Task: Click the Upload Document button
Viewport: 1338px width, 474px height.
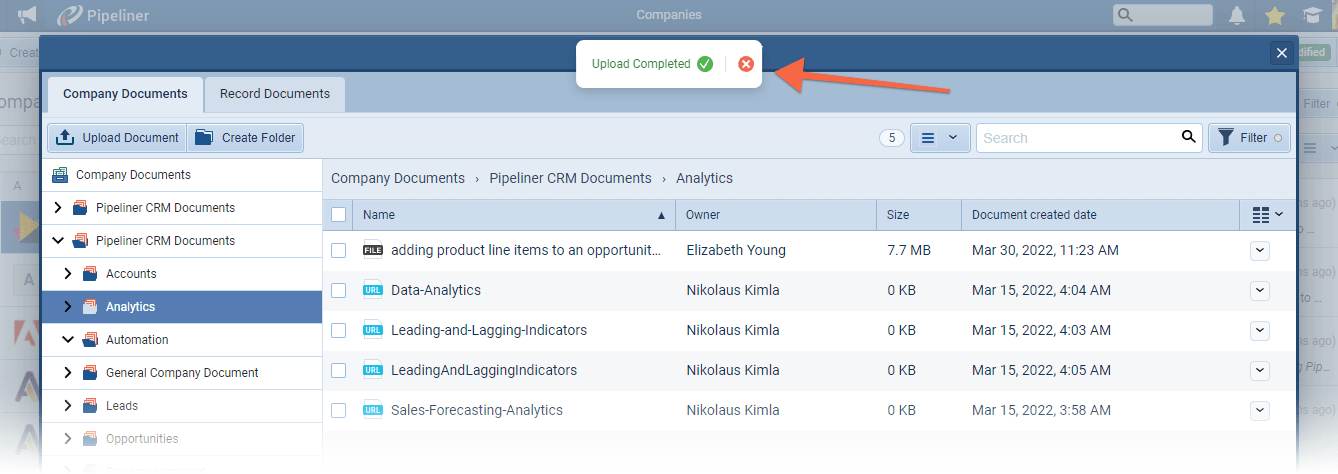Action: click(x=118, y=138)
